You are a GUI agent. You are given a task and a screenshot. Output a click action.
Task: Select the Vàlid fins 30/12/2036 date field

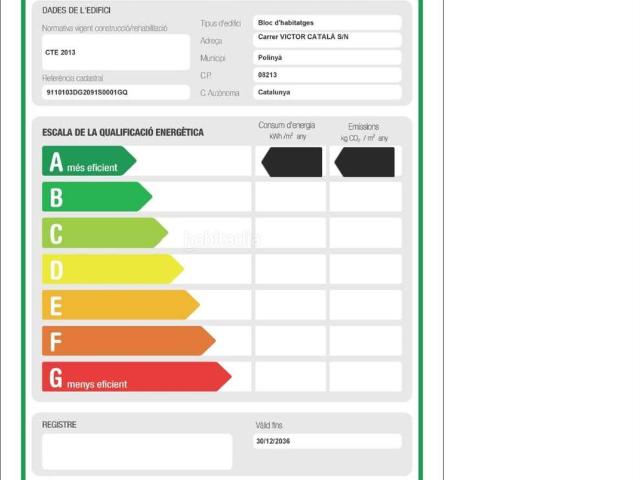tap(327, 441)
